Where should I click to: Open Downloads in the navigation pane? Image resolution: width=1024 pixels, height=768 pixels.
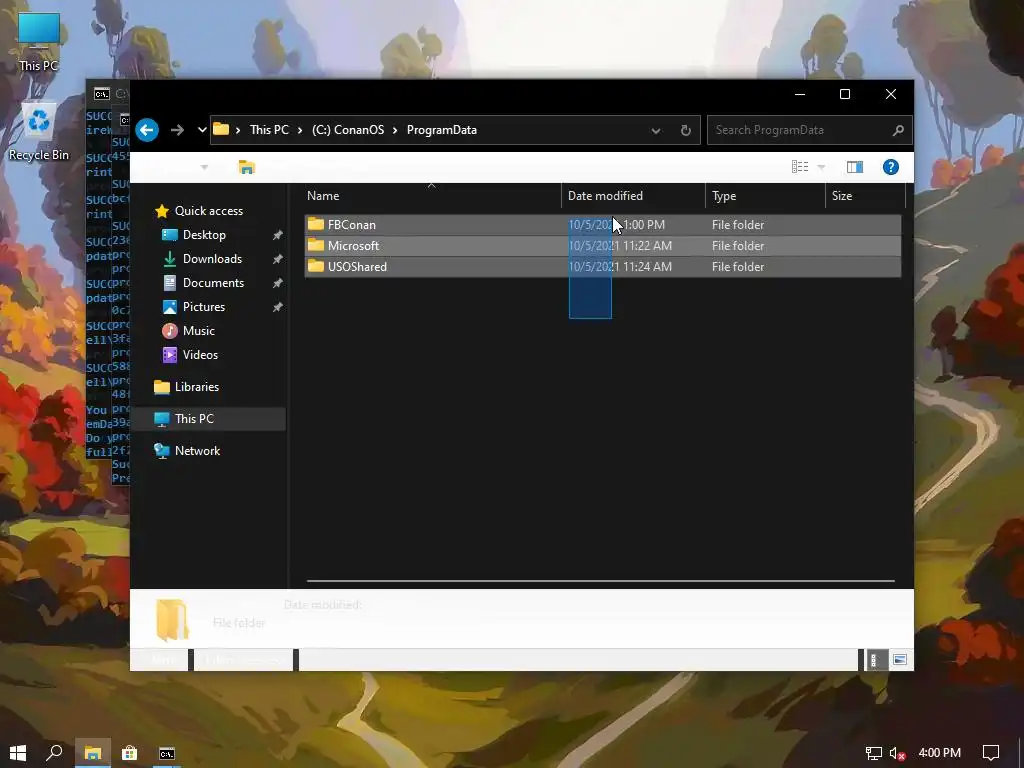pyautogui.click(x=212, y=259)
